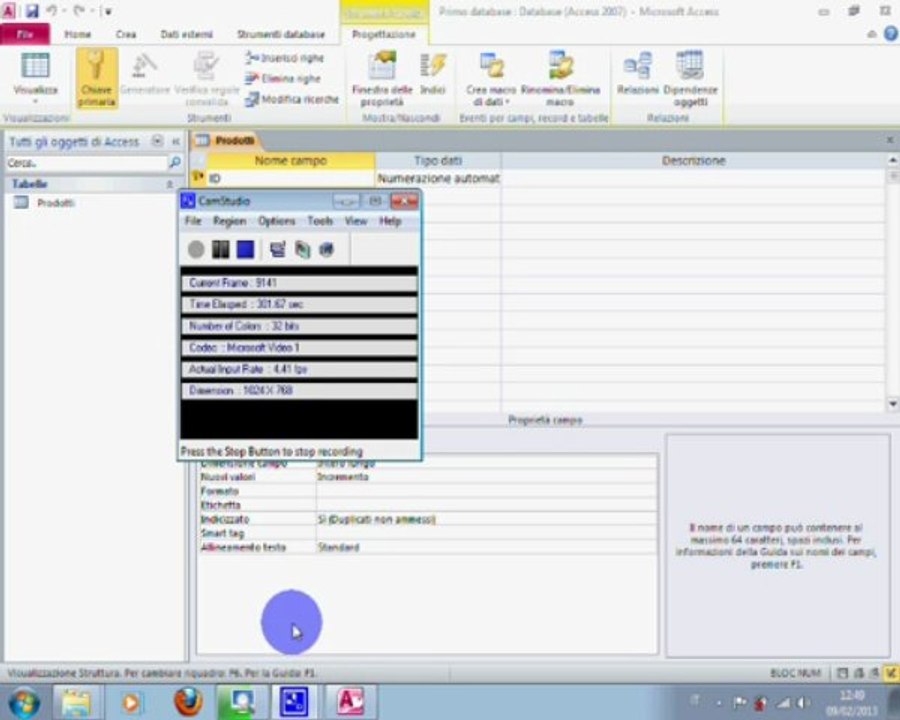The height and width of the screenshot is (720, 900).
Task: Open File Explorer from the taskbar
Action: (x=76, y=702)
